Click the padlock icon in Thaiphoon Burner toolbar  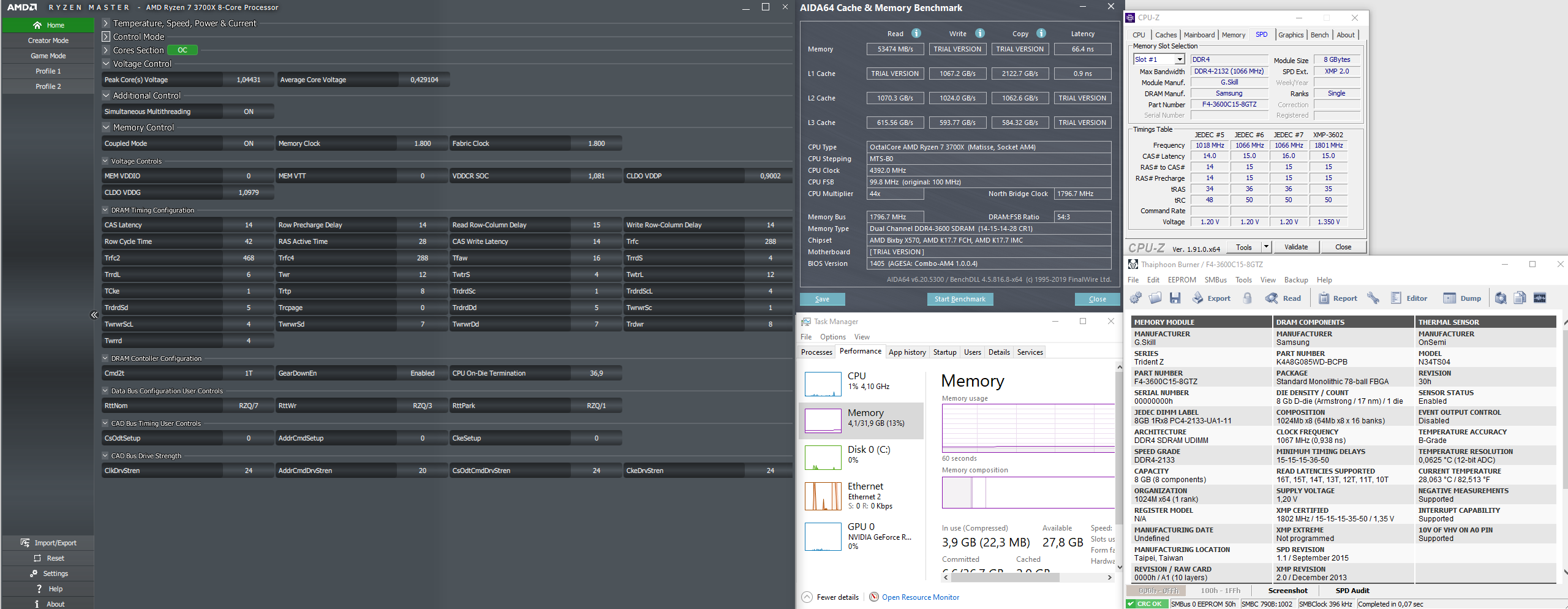(x=1248, y=298)
